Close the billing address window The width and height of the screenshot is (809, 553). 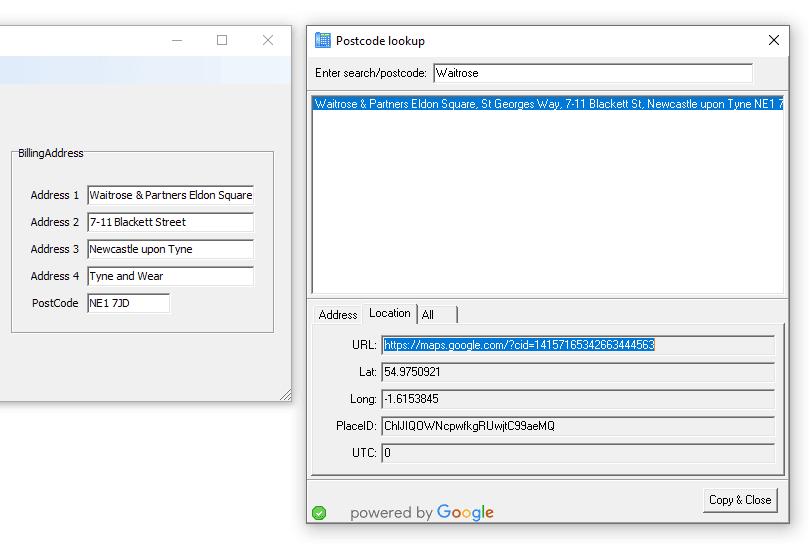(268, 40)
